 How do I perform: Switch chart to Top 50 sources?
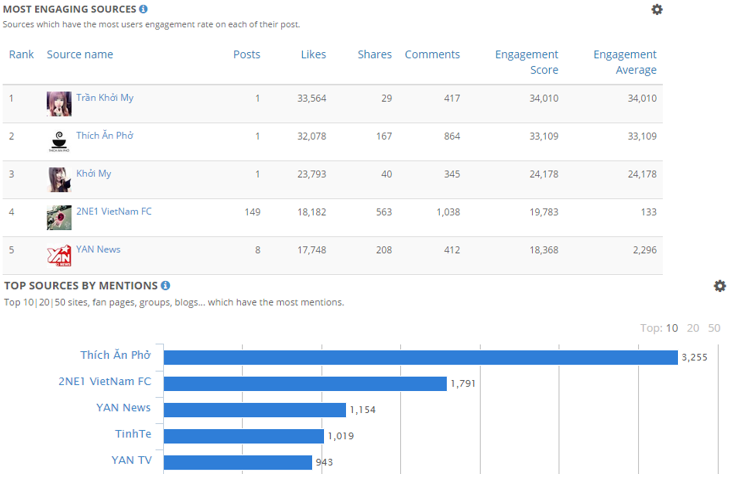(714, 328)
